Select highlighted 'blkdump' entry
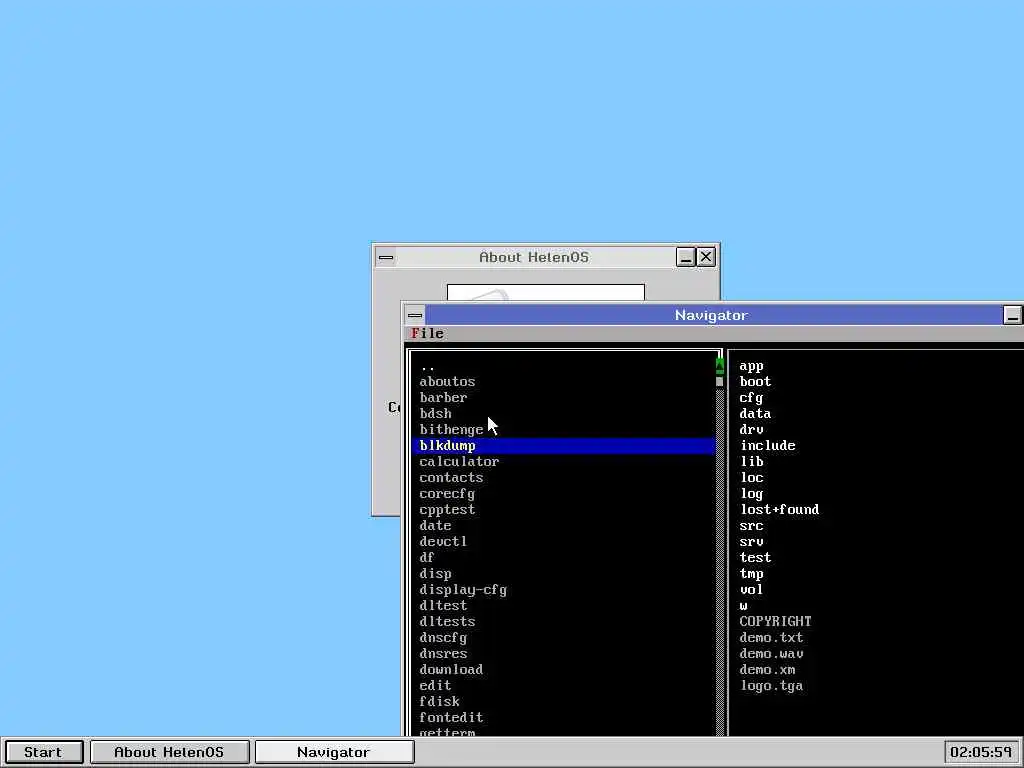The width and height of the screenshot is (1024, 768). click(x=565, y=446)
